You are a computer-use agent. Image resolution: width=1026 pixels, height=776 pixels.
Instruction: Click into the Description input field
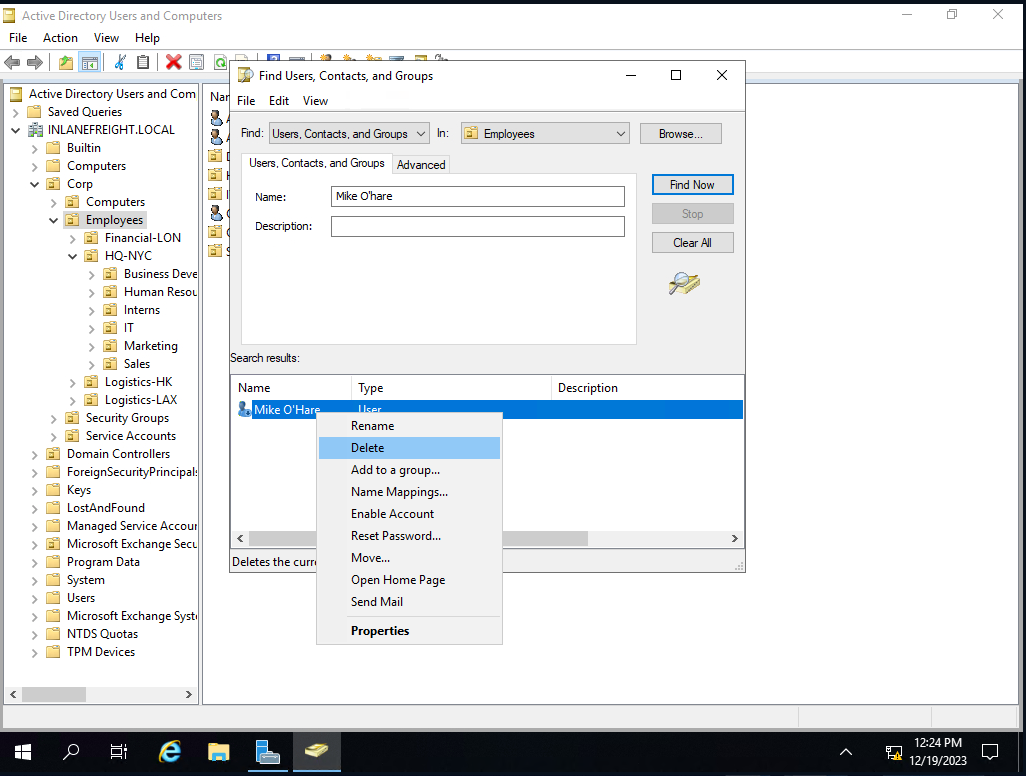point(478,226)
